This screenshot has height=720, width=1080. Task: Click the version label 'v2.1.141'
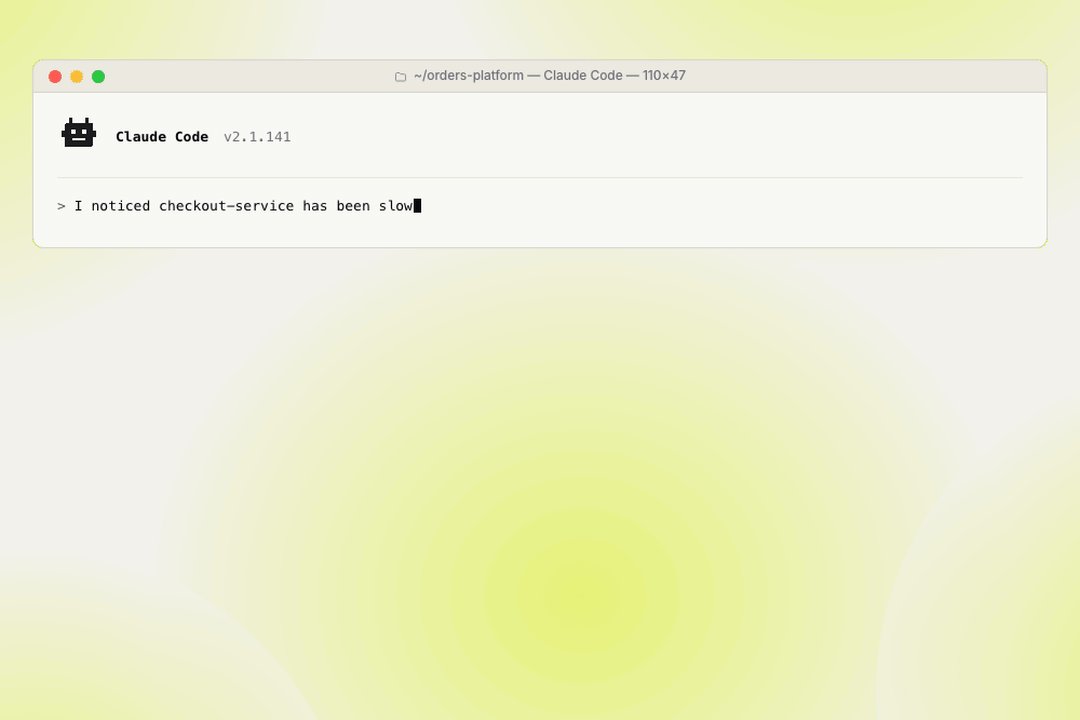[257, 137]
